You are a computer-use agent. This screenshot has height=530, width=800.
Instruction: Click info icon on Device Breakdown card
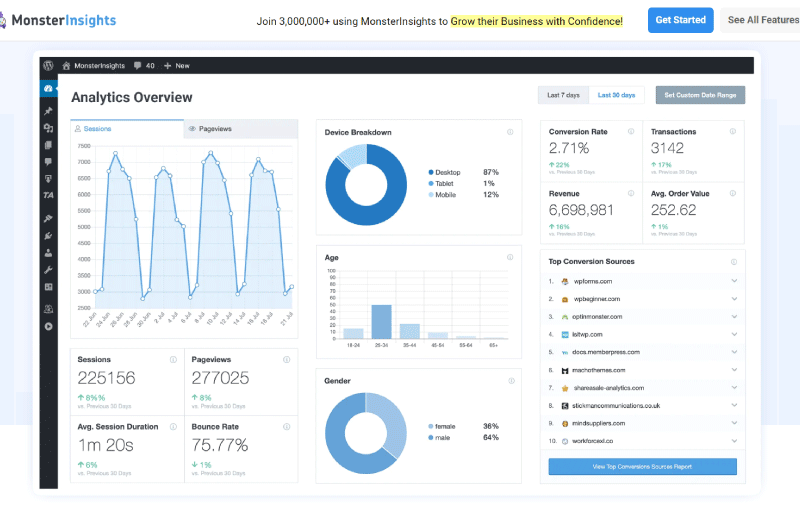point(510,132)
